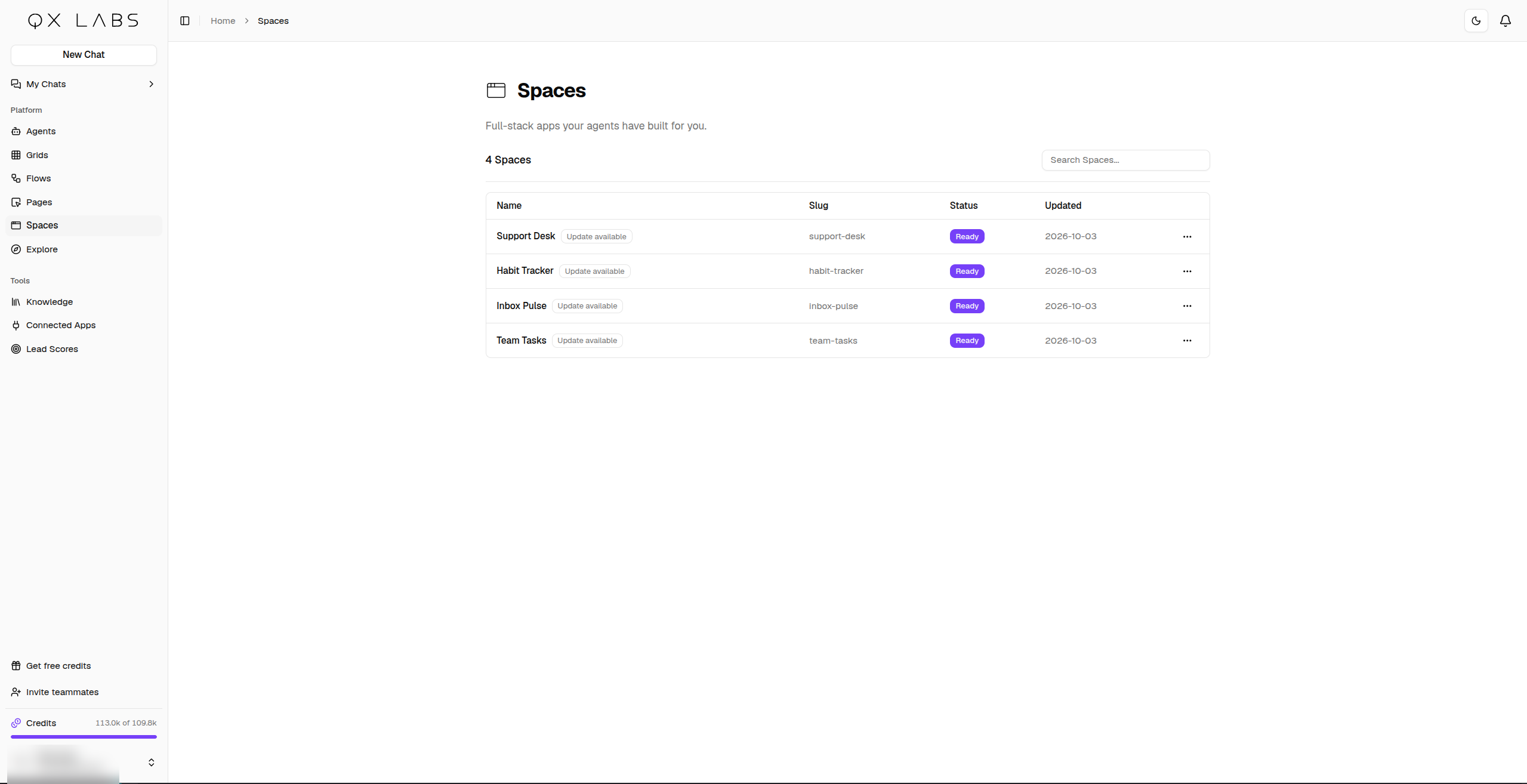Image resolution: width=1527 pixels, height=784 pixels.
Task: Select Spaces in sidebar
Action: tap(84, 226)
